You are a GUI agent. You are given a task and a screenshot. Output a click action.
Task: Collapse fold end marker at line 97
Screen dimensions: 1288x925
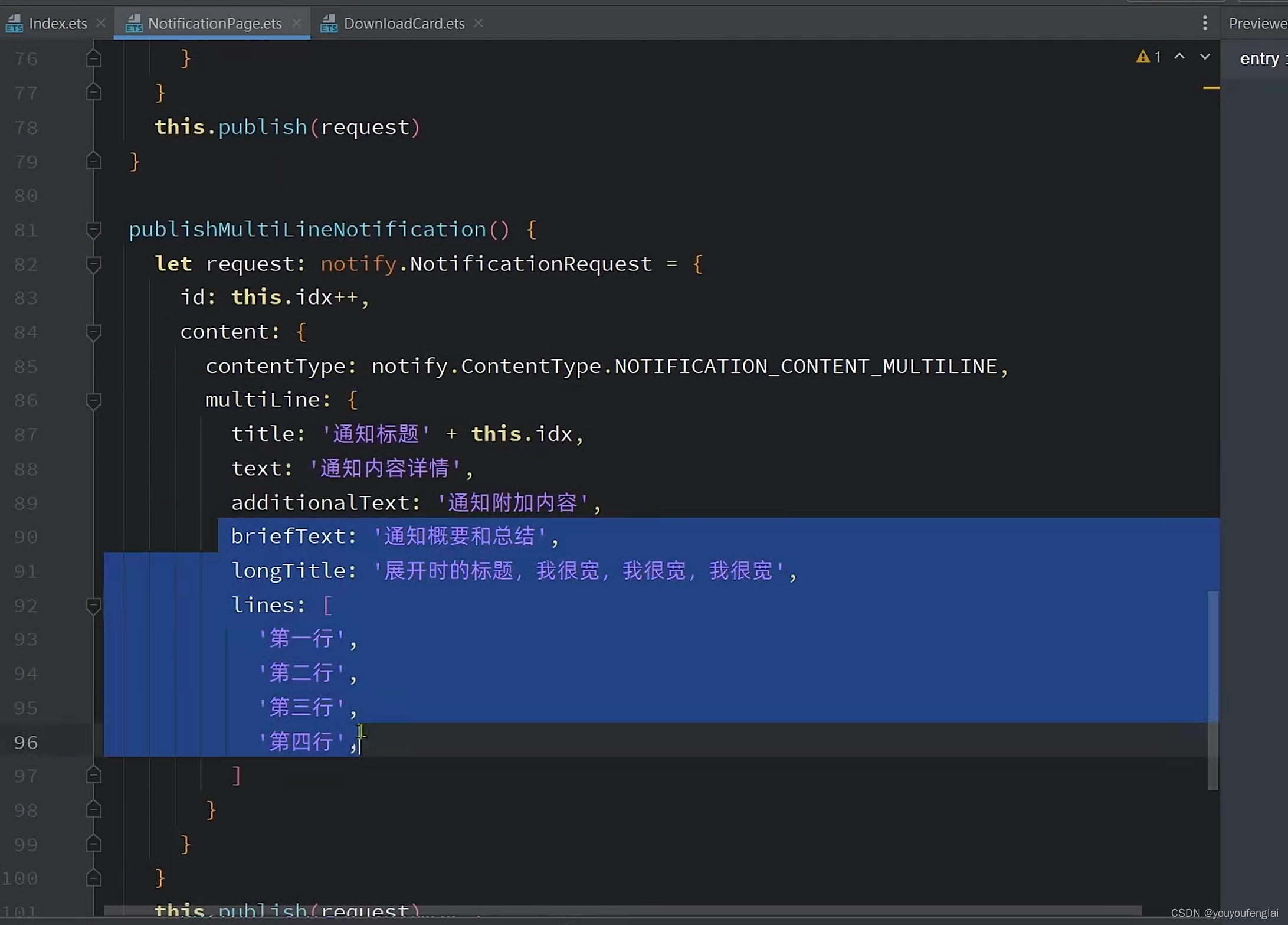click(x=93, y=775)
